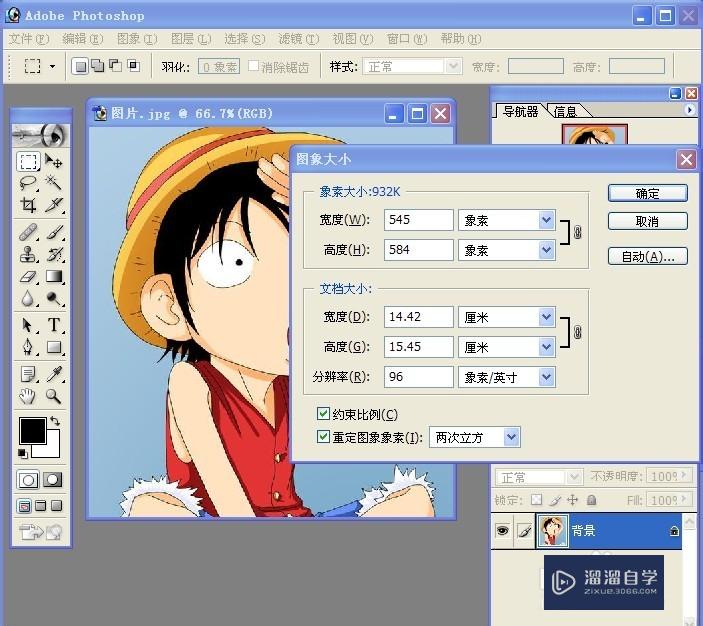703x626 pixels.
Task: Click the New Selection mode button
Action: tap(80, 66)
